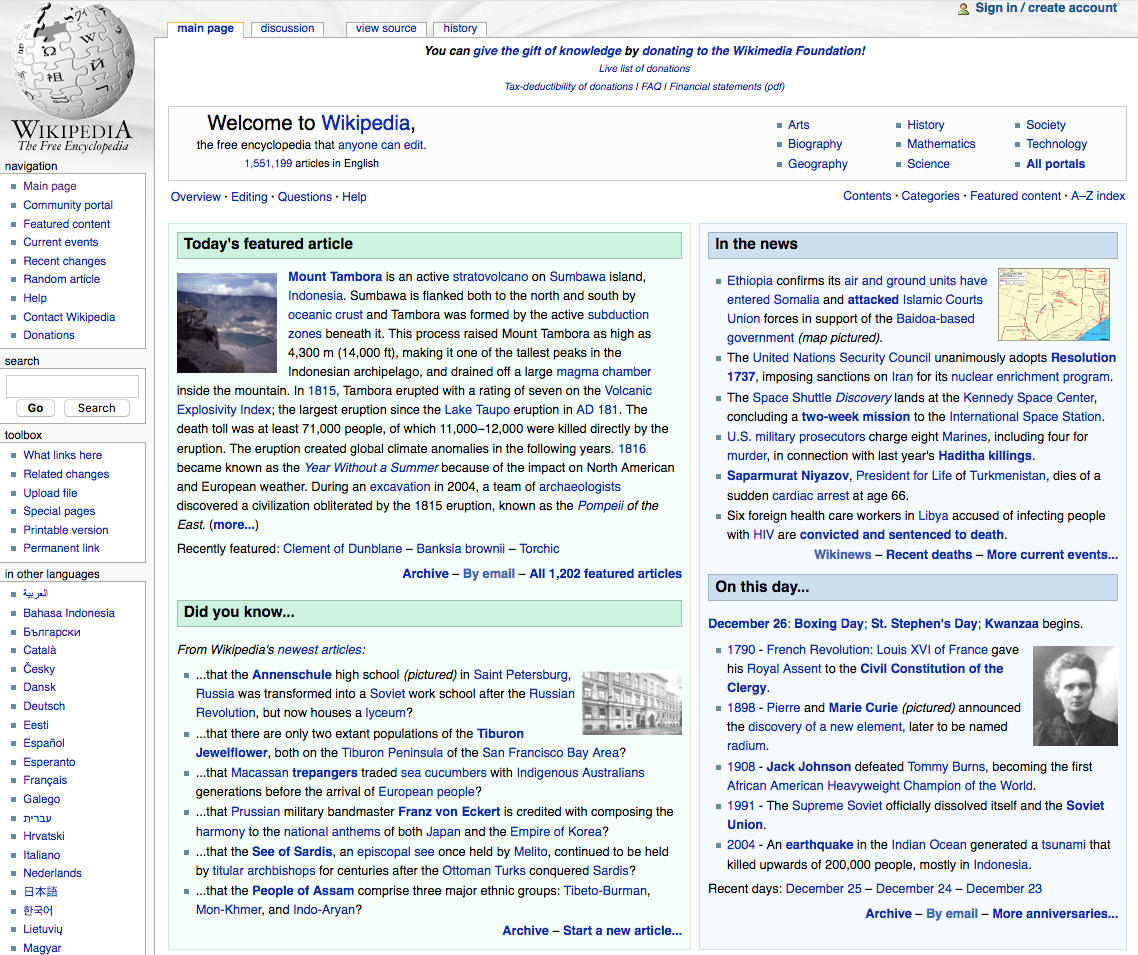The width and height of the screenshot is (1138, 955).
Task: Click the user icon beside Sign in
Action: pos(963,9)
